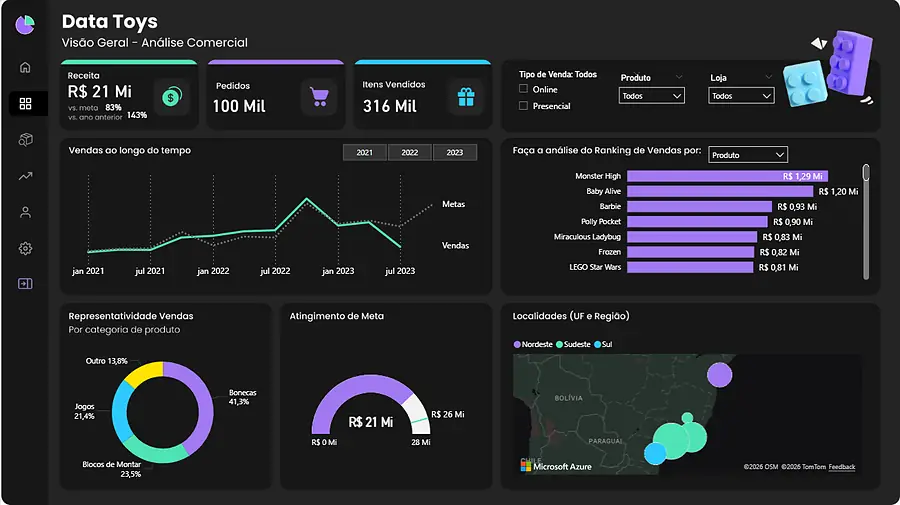Enable the Presencial sale type checkbox

(x=523, y=106)
